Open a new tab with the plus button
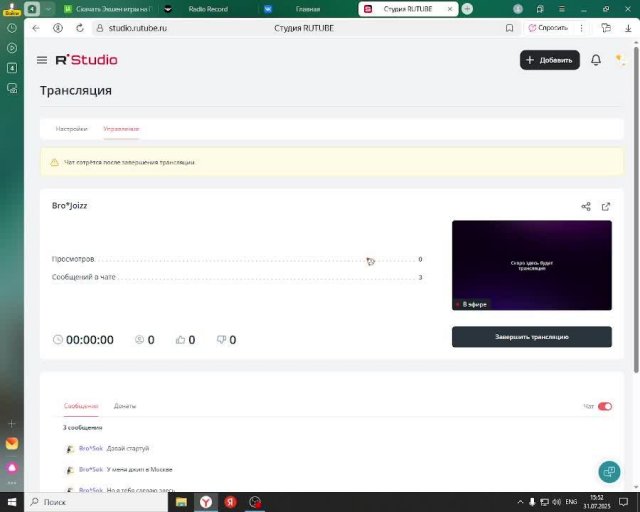The width and height of the screenshot is (640, 512). click(x=467, y=9)
